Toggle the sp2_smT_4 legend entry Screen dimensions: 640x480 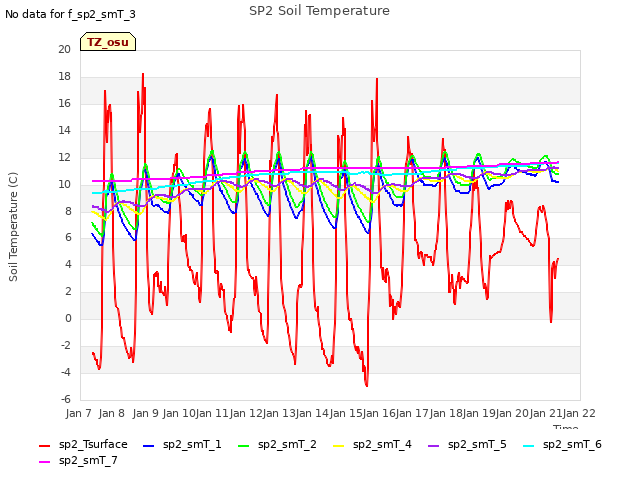pyautogui.click(x=372, y=444)
